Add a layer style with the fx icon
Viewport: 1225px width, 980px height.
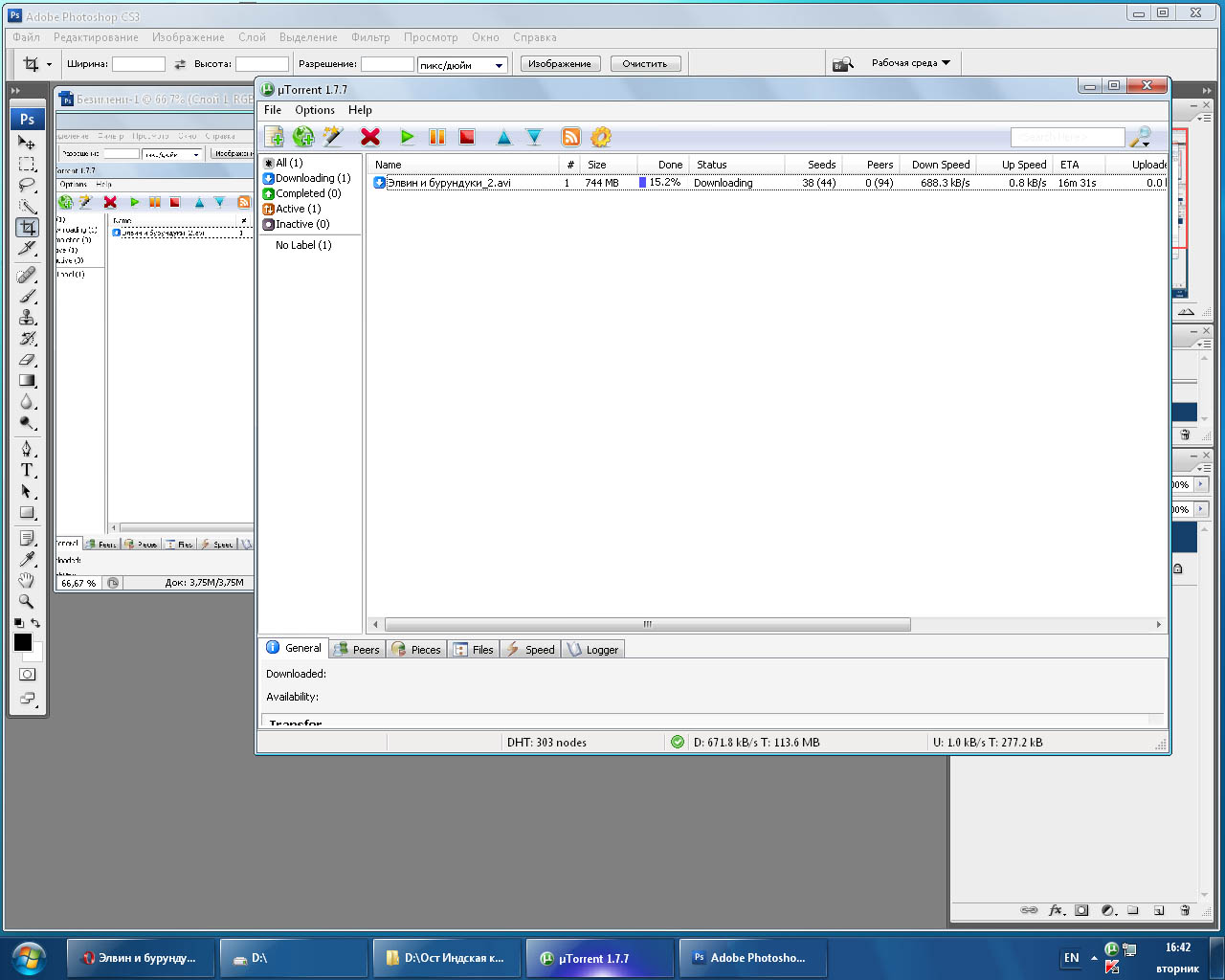(1056, 910)
